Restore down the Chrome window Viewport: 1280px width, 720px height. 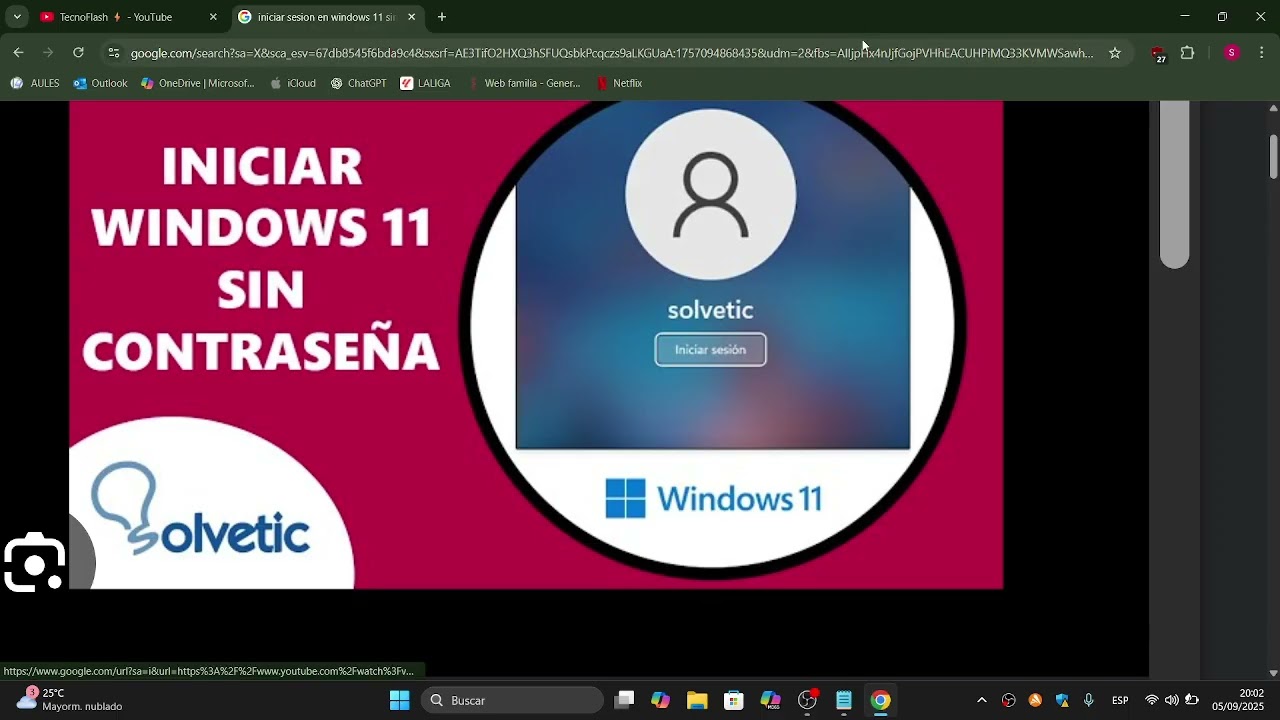1222,17
